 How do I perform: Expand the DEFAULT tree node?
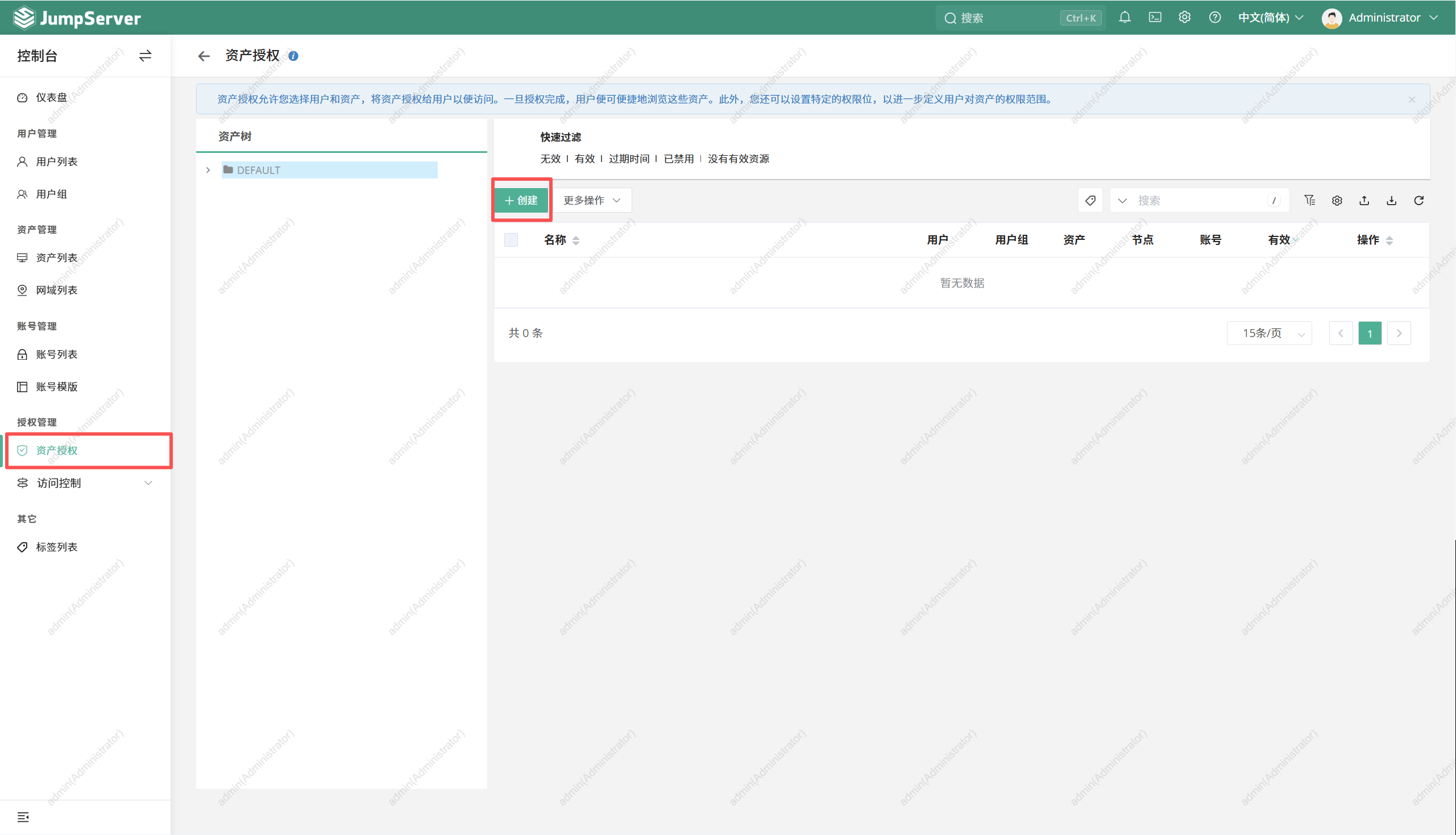(x=208, y=171)
